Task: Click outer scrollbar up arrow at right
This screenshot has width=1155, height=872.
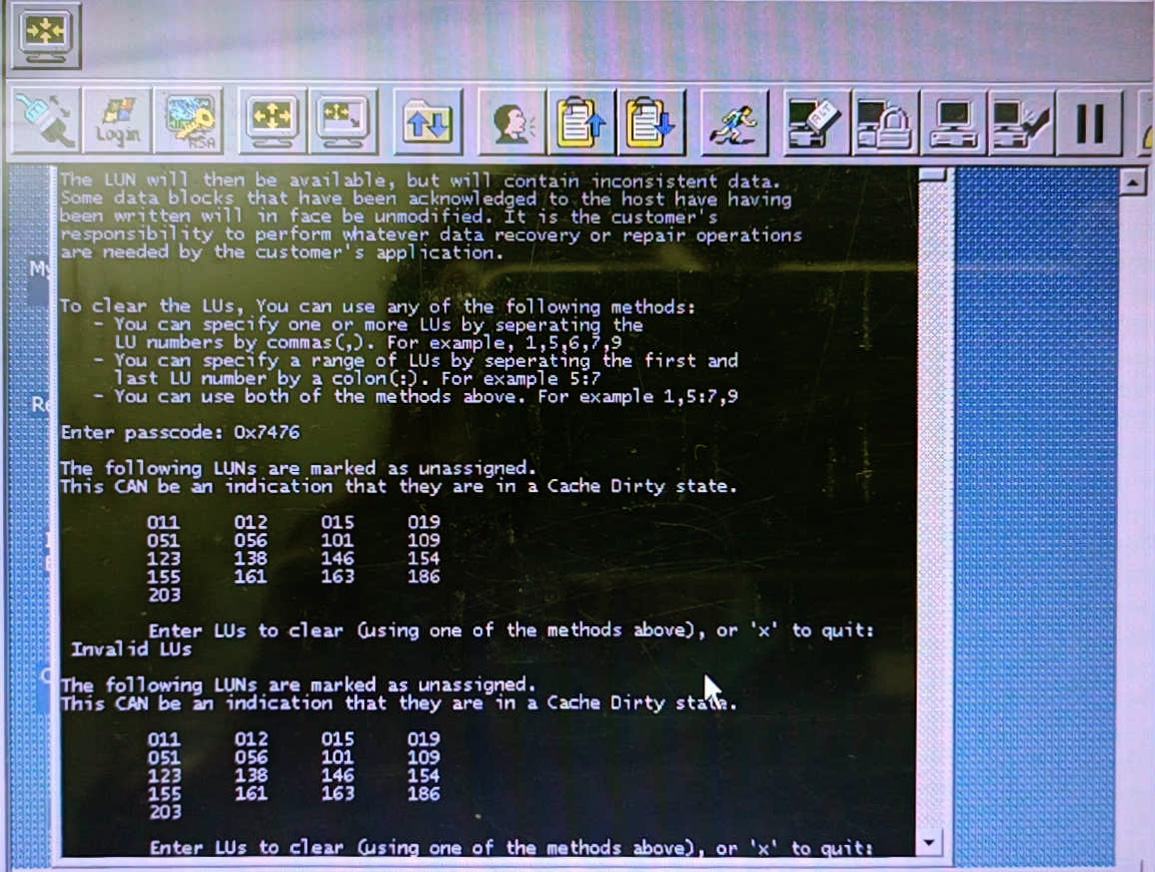Action: pyautogui.click(x=1132, y=183)
